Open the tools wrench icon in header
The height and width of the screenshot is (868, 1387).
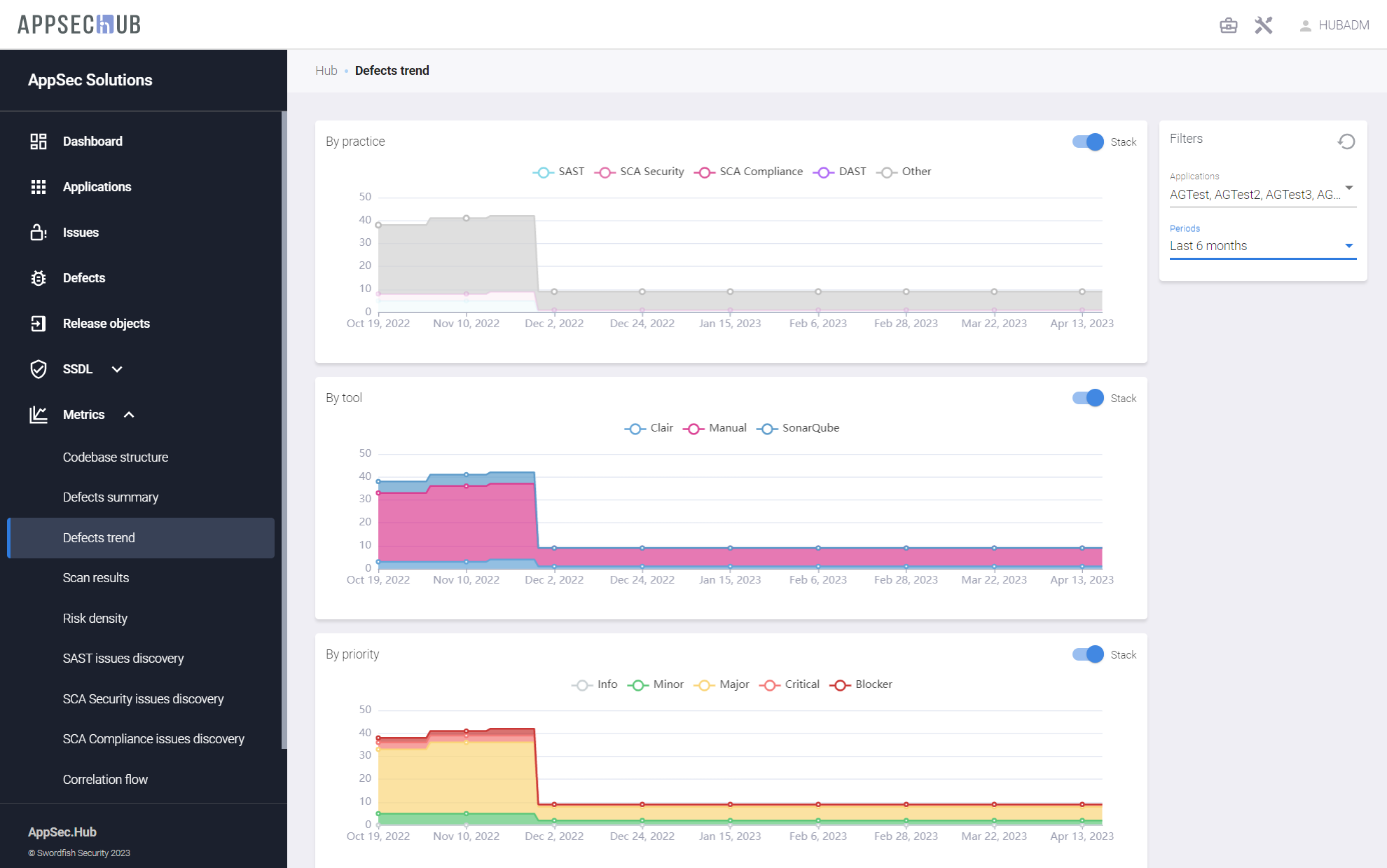pos(1263,26)
